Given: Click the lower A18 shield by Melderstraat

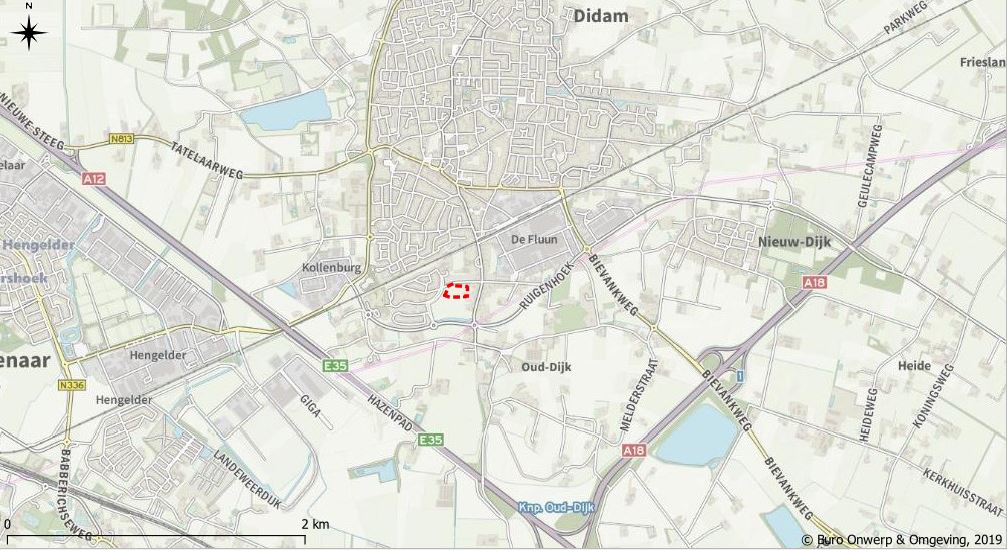Looking at the screenshot, I should click(x=633, y=451).
